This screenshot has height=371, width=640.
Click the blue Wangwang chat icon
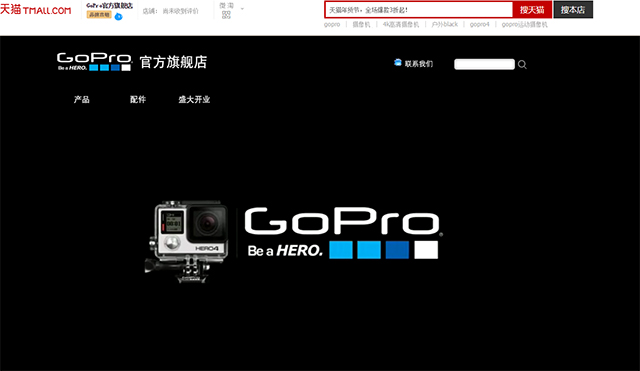118,17
